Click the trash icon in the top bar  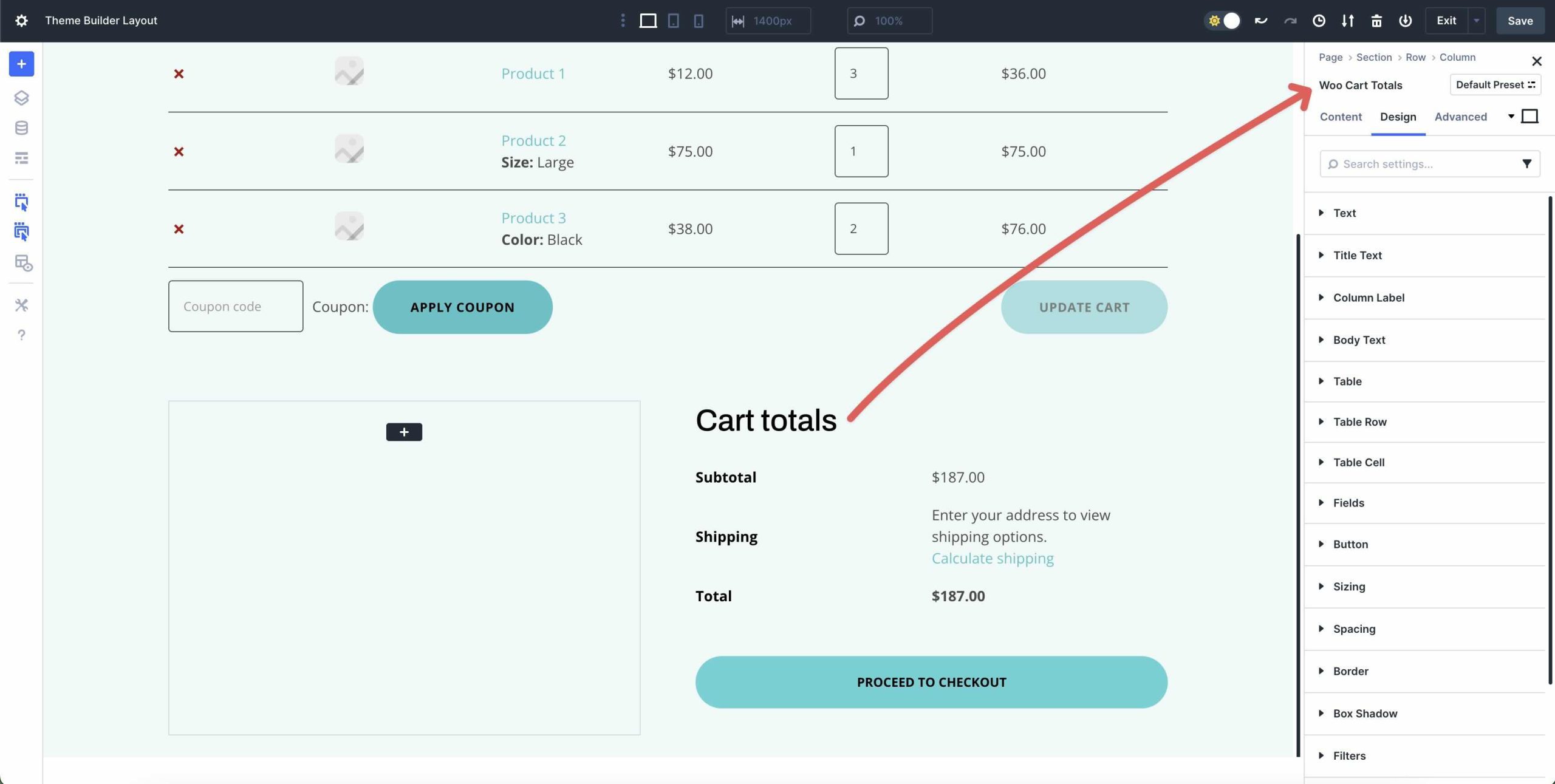tap(1376, 21)
